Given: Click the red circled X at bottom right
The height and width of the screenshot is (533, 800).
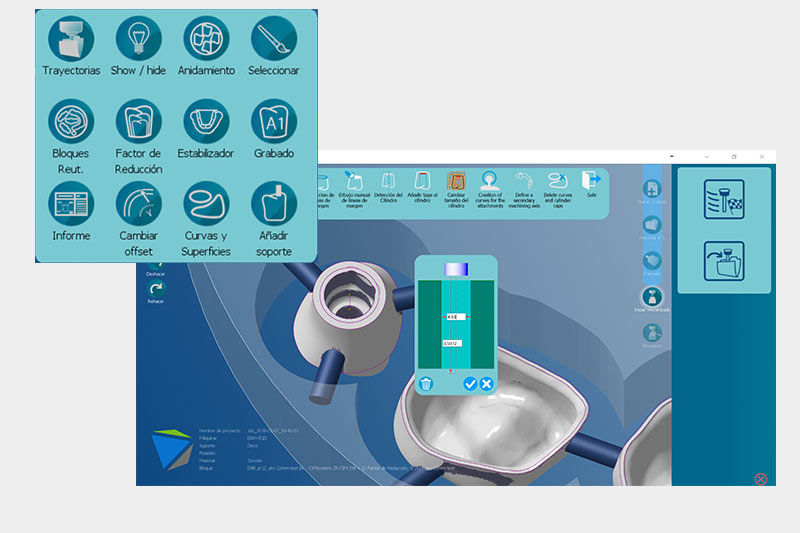Looking at the screenshot, I should coord(761,479).
